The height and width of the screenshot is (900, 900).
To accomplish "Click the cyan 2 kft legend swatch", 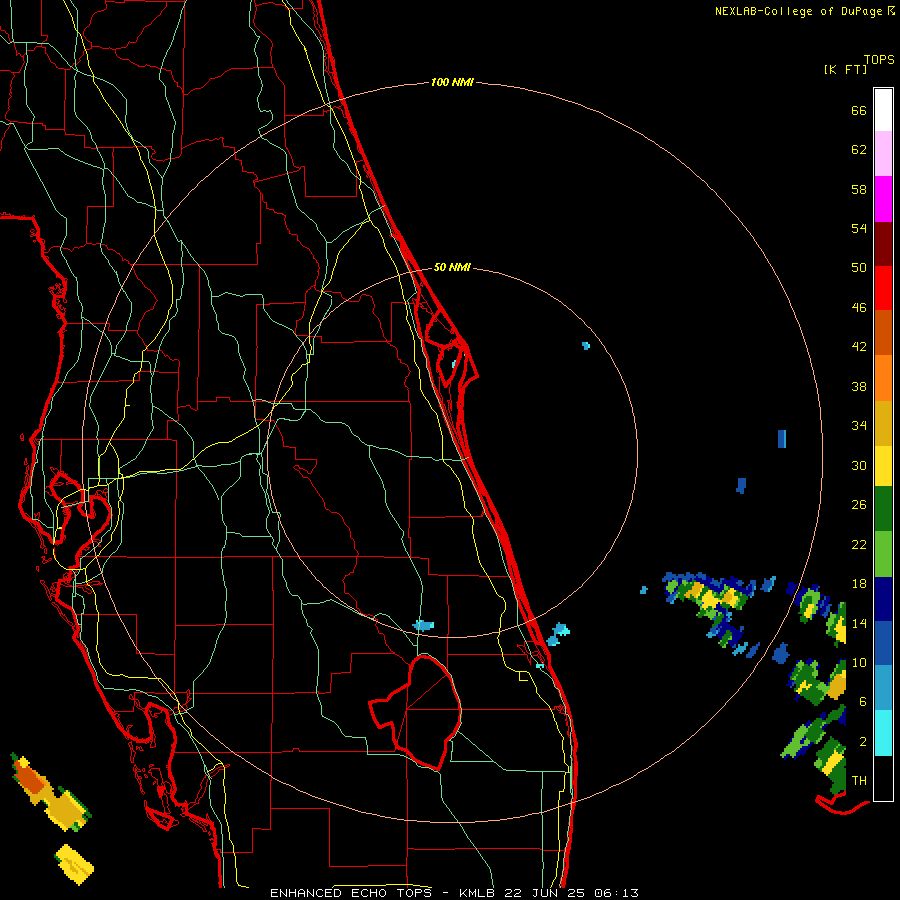I will [883, 733].
